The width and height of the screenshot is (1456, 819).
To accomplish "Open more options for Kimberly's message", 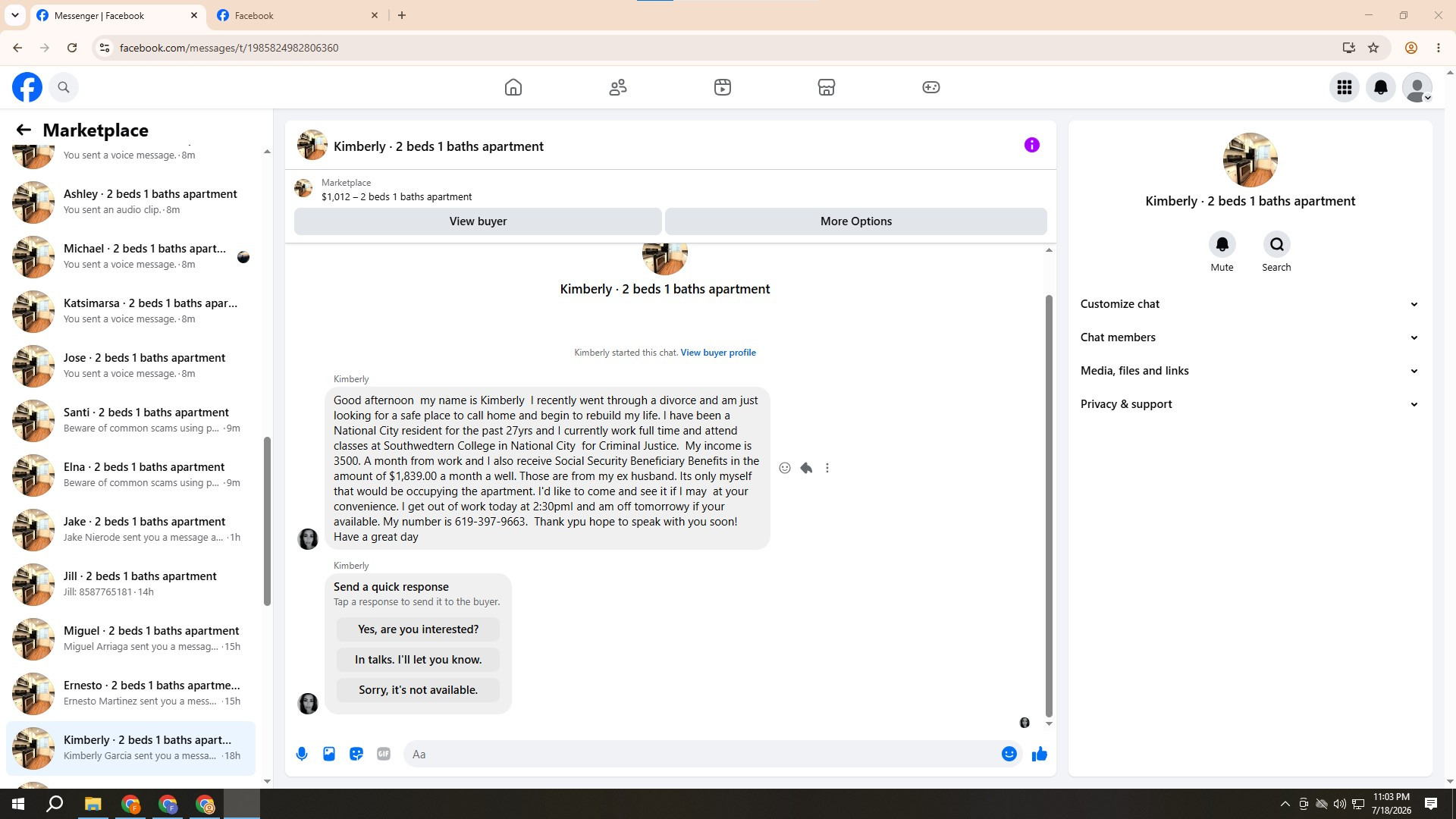I will tap(827, 468).
